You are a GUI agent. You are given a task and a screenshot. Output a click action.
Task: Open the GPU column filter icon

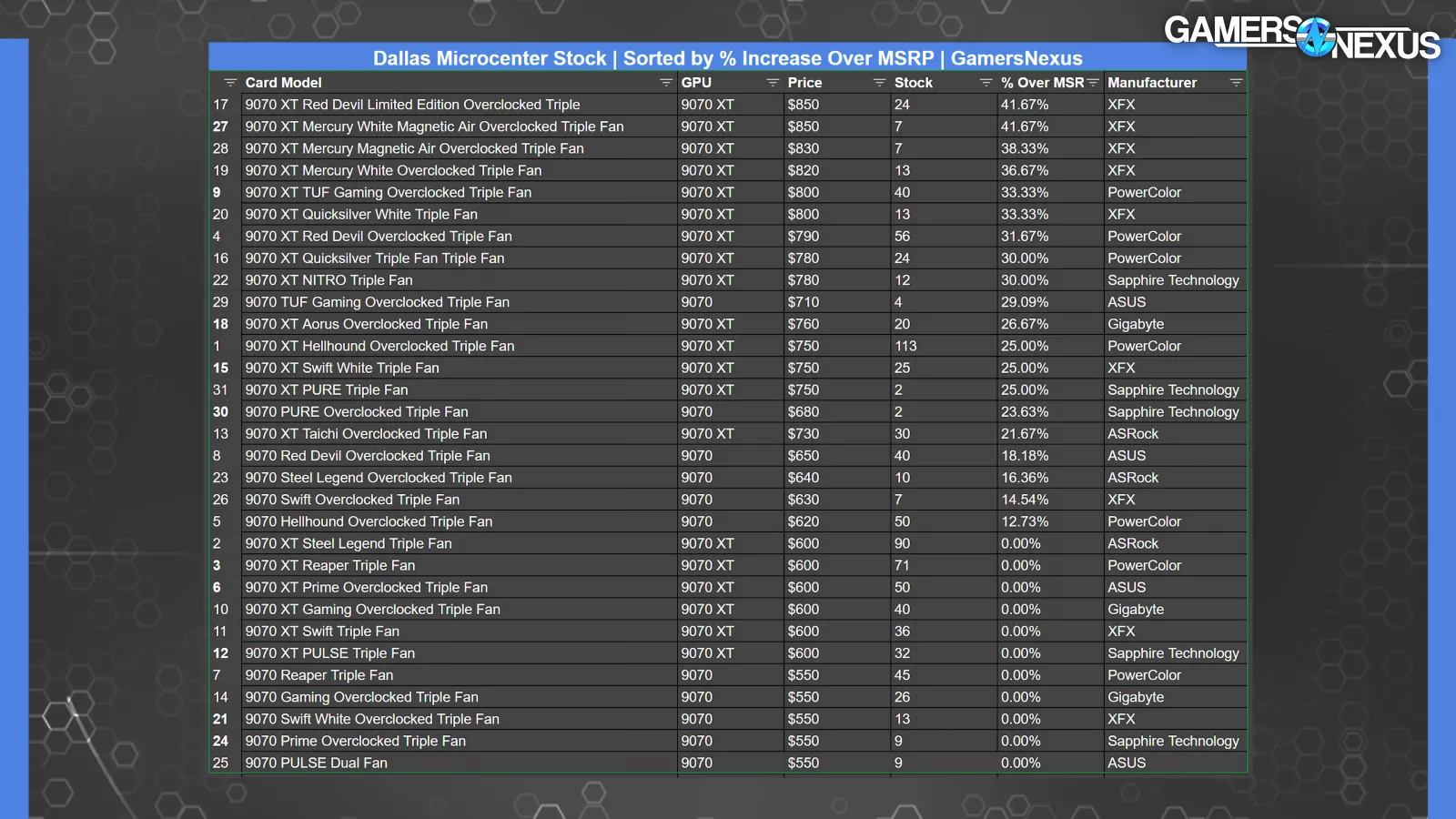772,83
